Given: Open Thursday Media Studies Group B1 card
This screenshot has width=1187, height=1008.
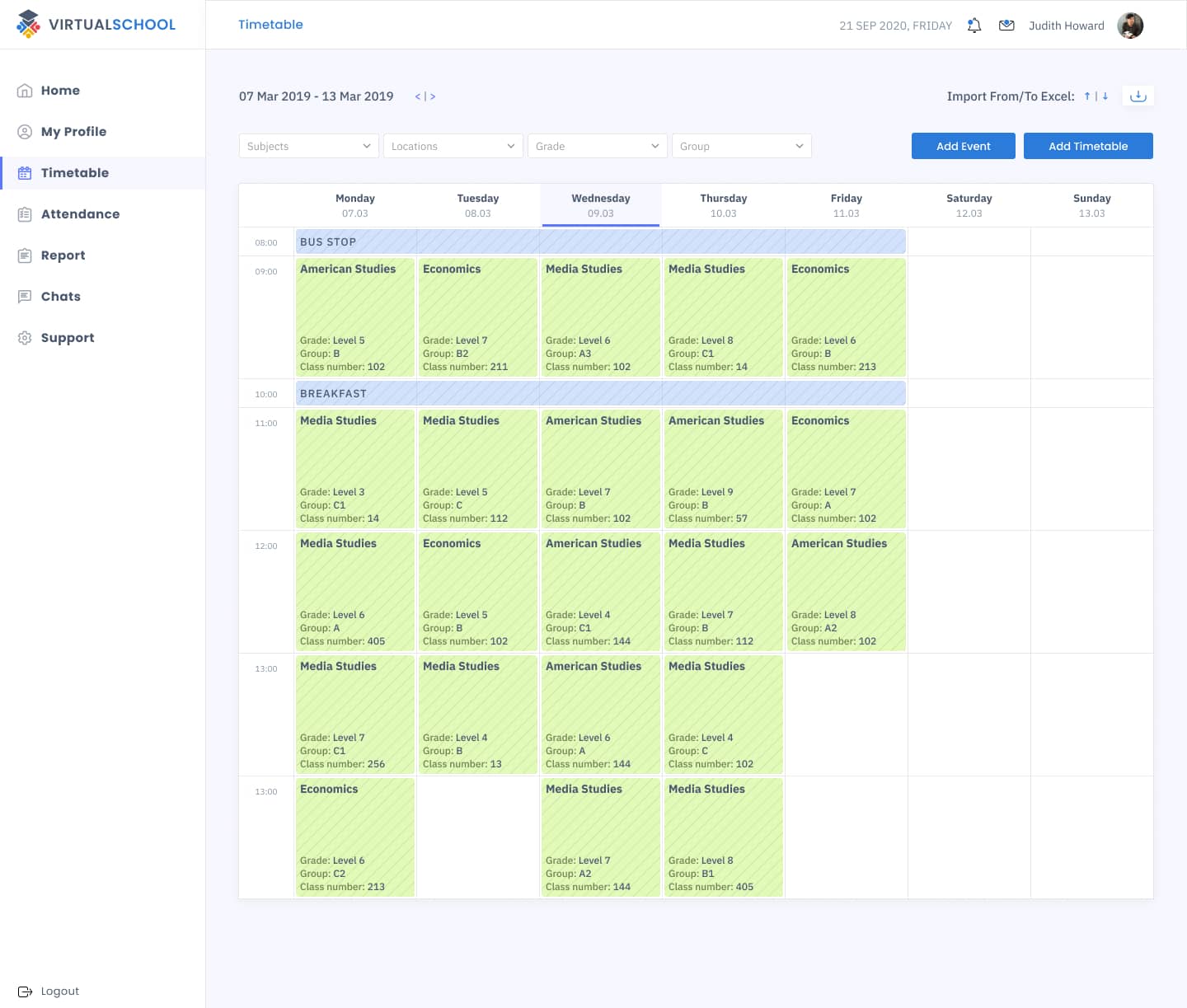Looking at the screenshot, I should [724, 837].
